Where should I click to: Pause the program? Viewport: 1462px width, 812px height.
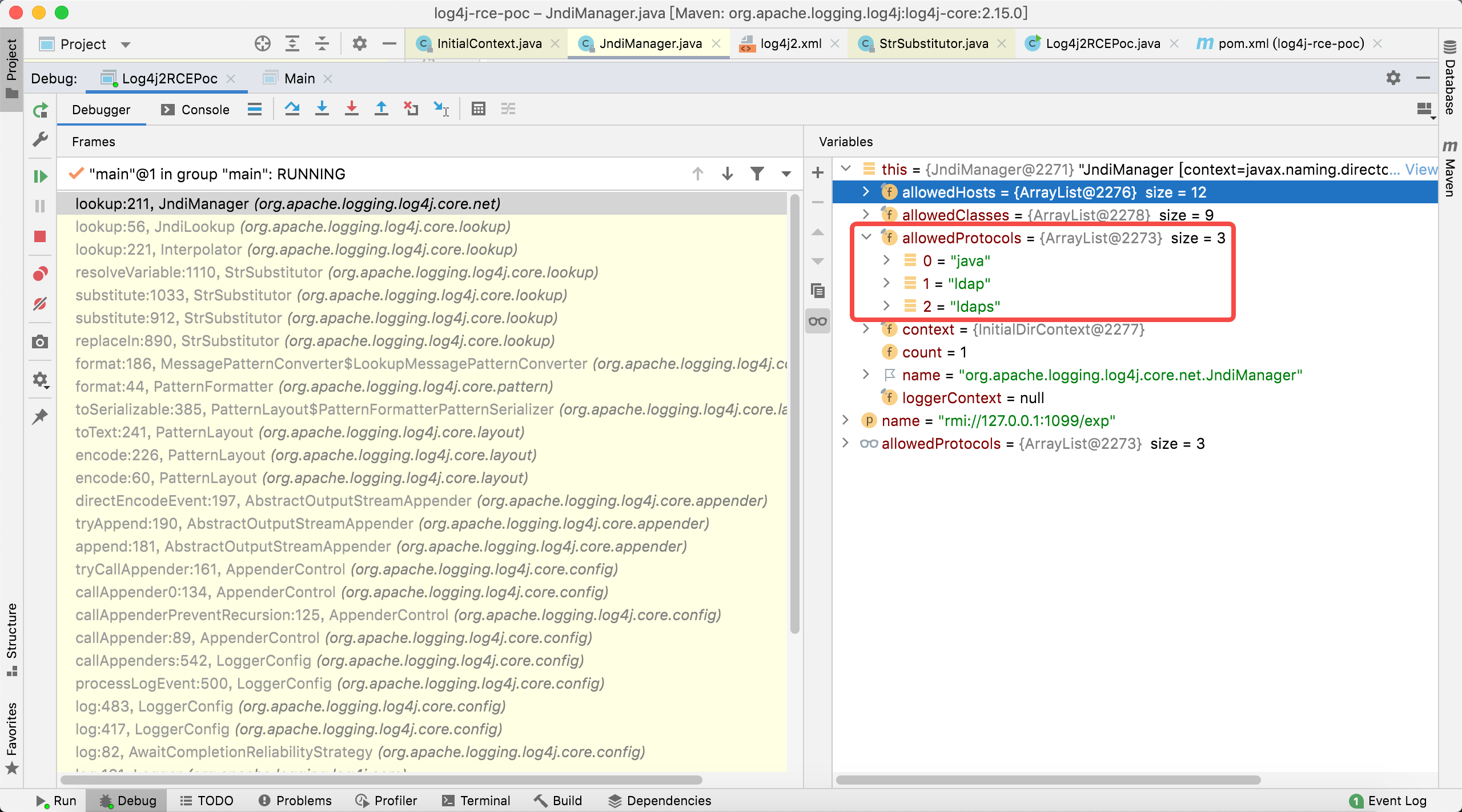(x=40, y=206)
